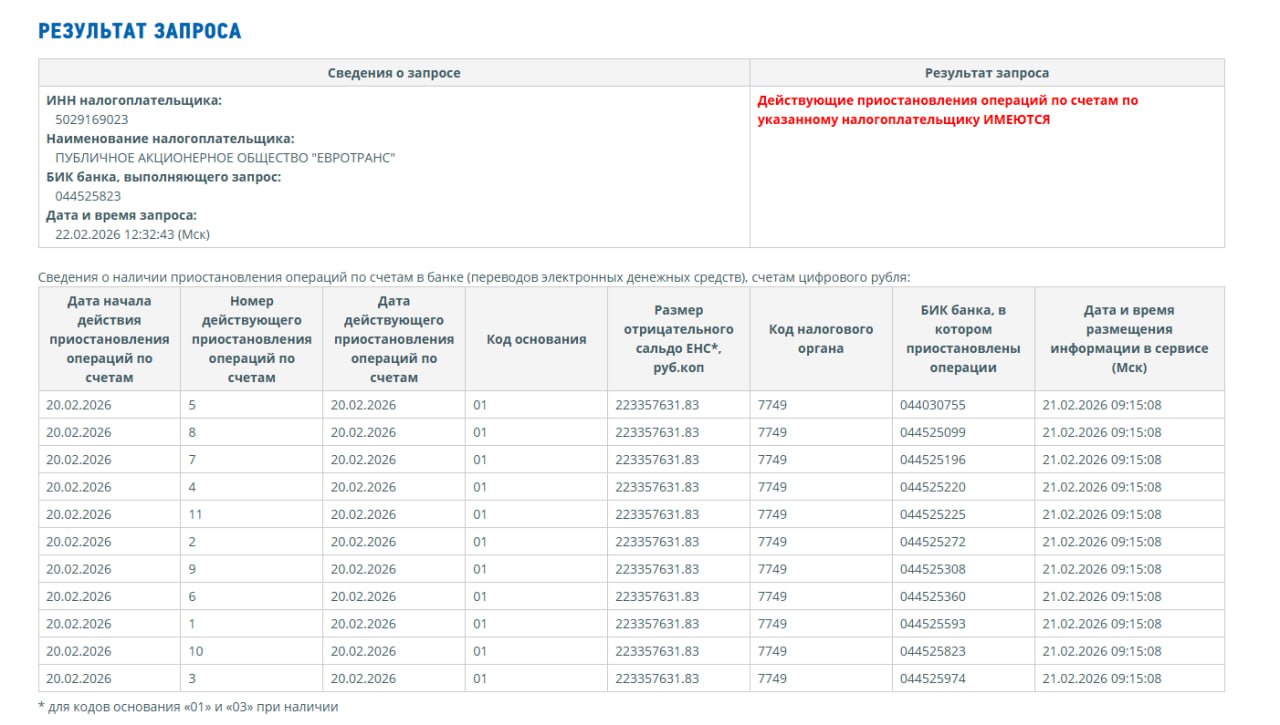
Task: Click 'Дата и время размещения информации' header
Action: tap(1129, 339)
